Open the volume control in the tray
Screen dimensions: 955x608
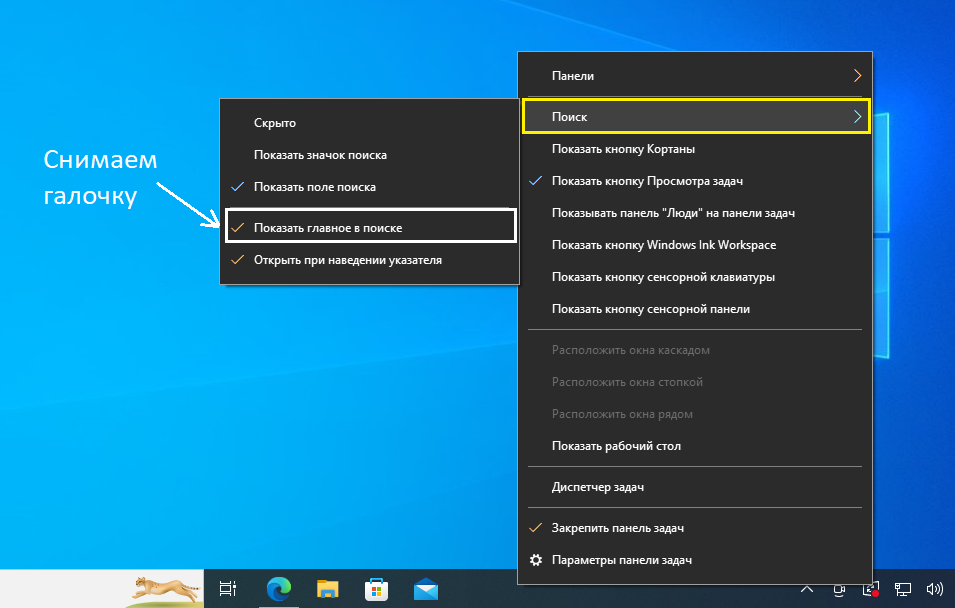pyautogui.click(x=934, y=589)
